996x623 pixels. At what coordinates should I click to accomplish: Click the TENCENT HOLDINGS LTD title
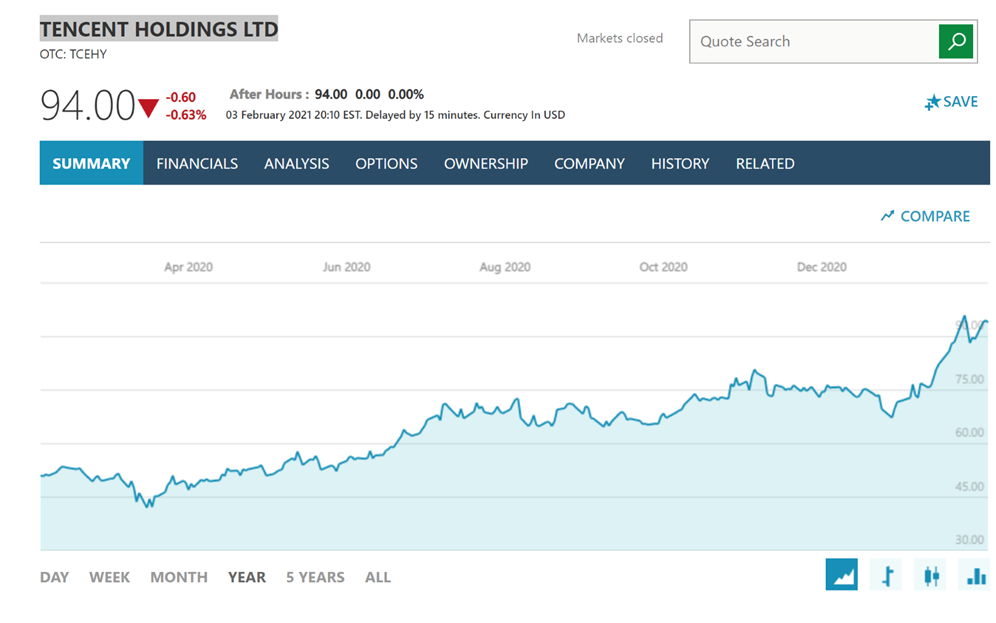coord(159,29)
